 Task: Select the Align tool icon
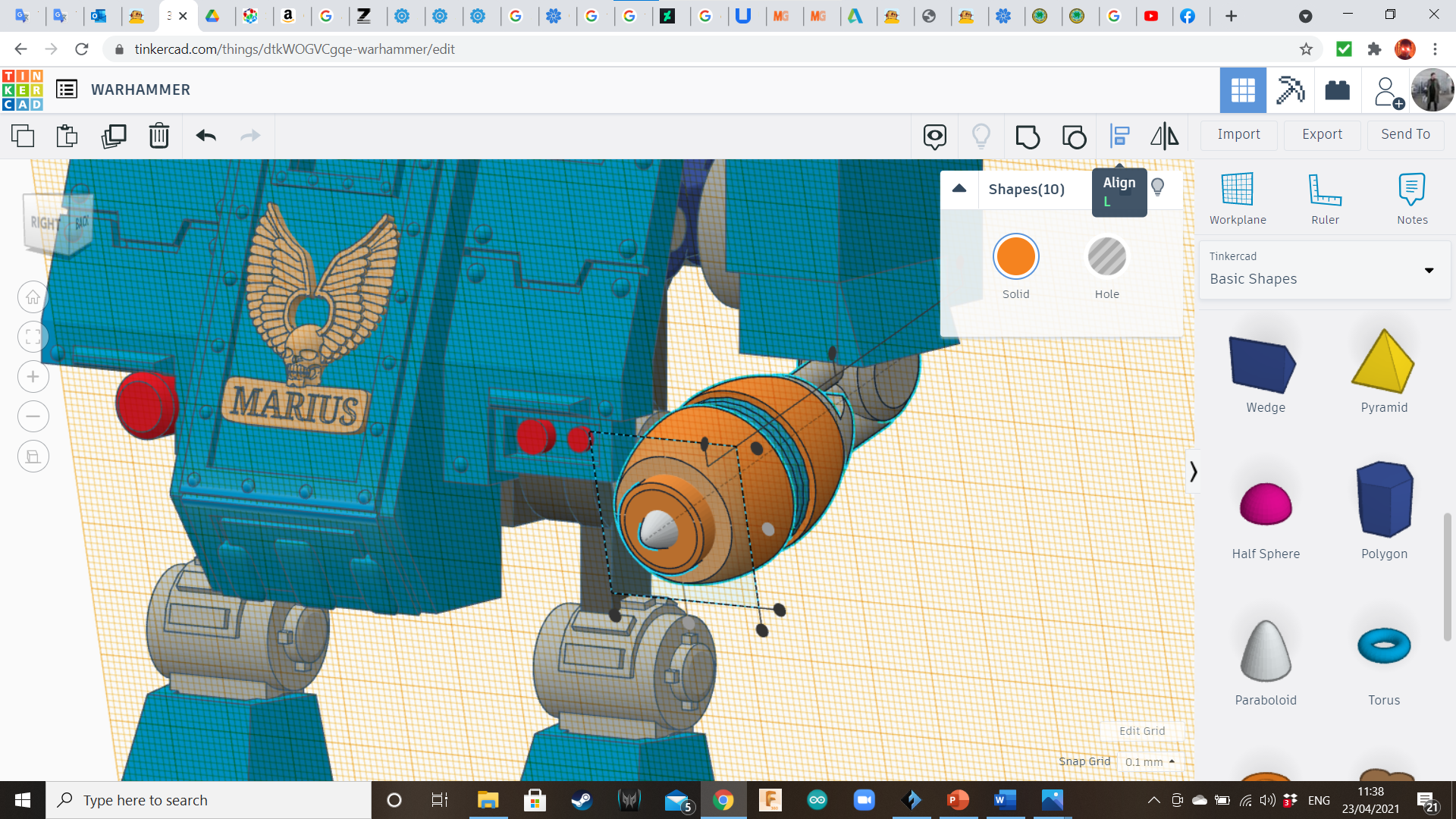point(1119,136)
